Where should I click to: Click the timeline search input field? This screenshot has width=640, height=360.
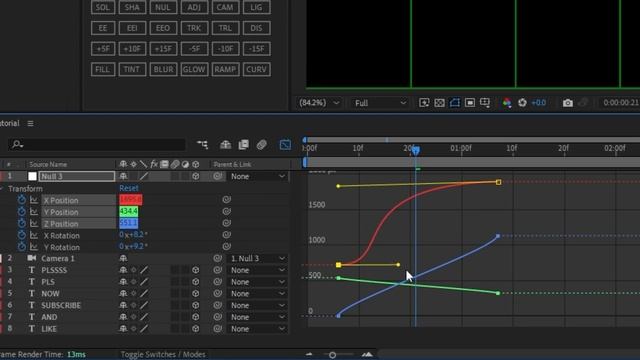[96, 144]
